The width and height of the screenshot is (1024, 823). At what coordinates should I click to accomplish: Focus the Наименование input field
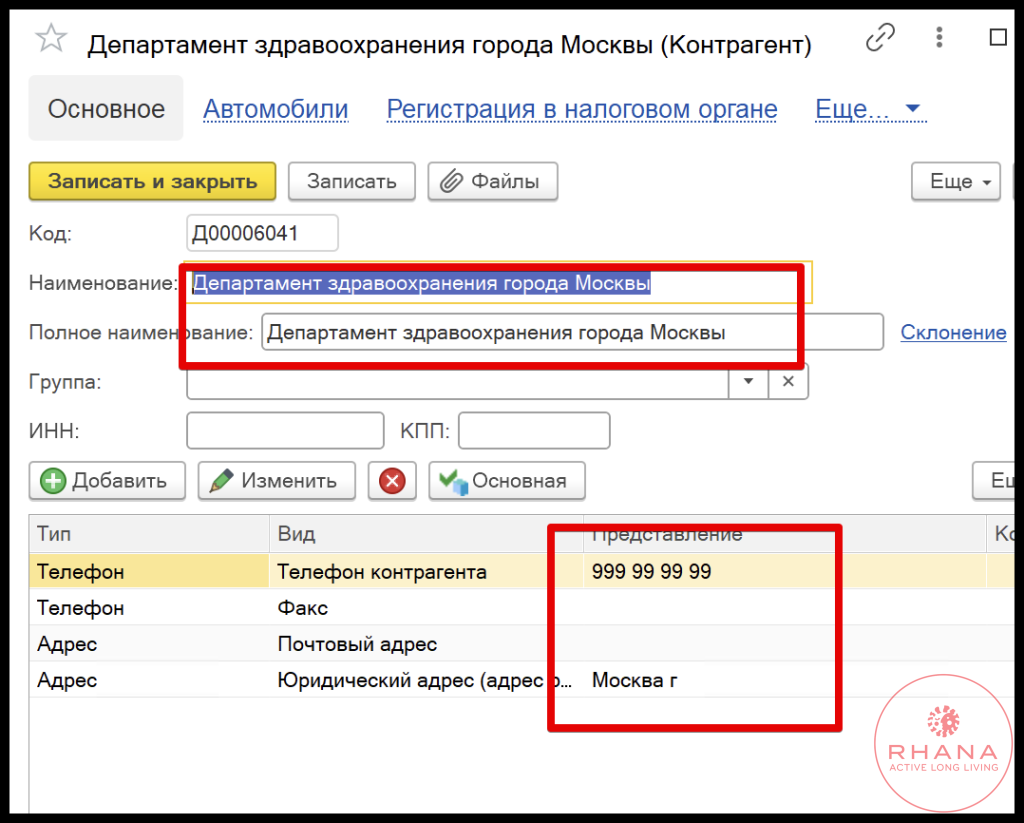pyautogui.click(x=499, y=283)
